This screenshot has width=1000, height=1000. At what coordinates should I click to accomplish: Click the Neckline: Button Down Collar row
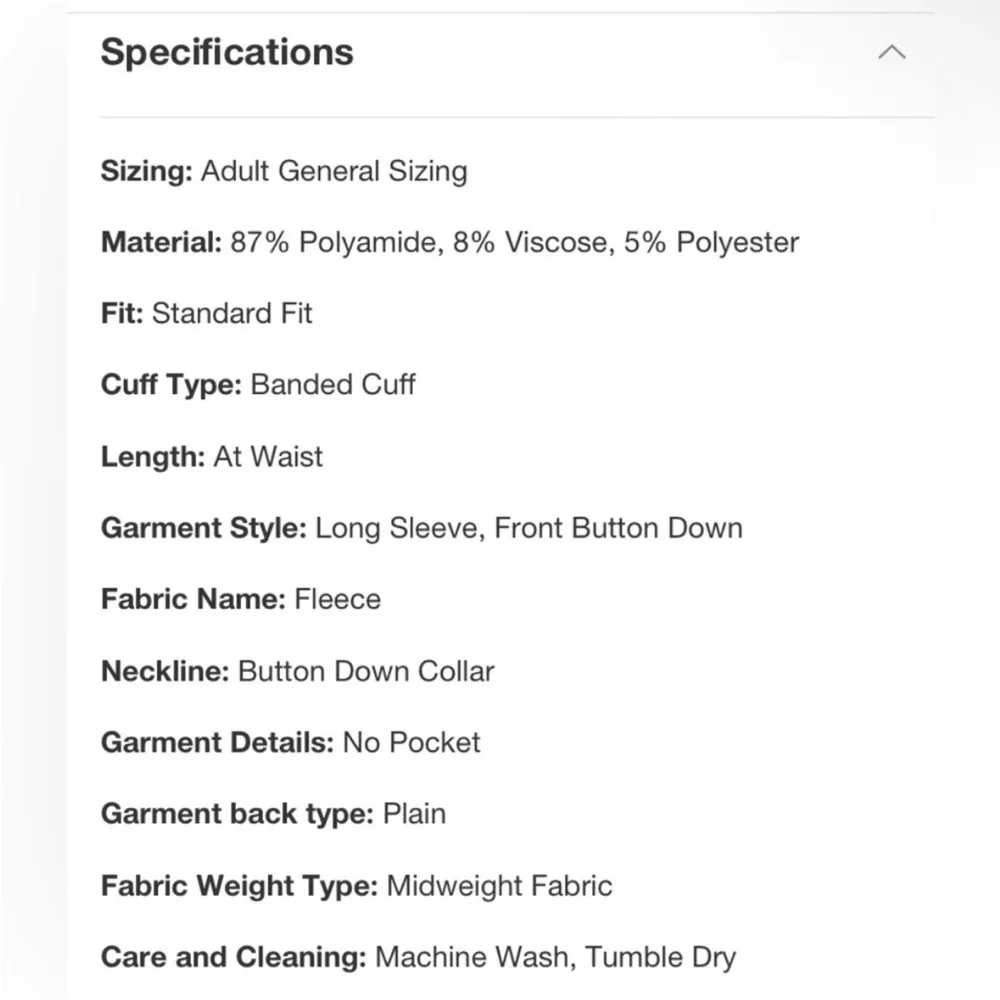298,671
